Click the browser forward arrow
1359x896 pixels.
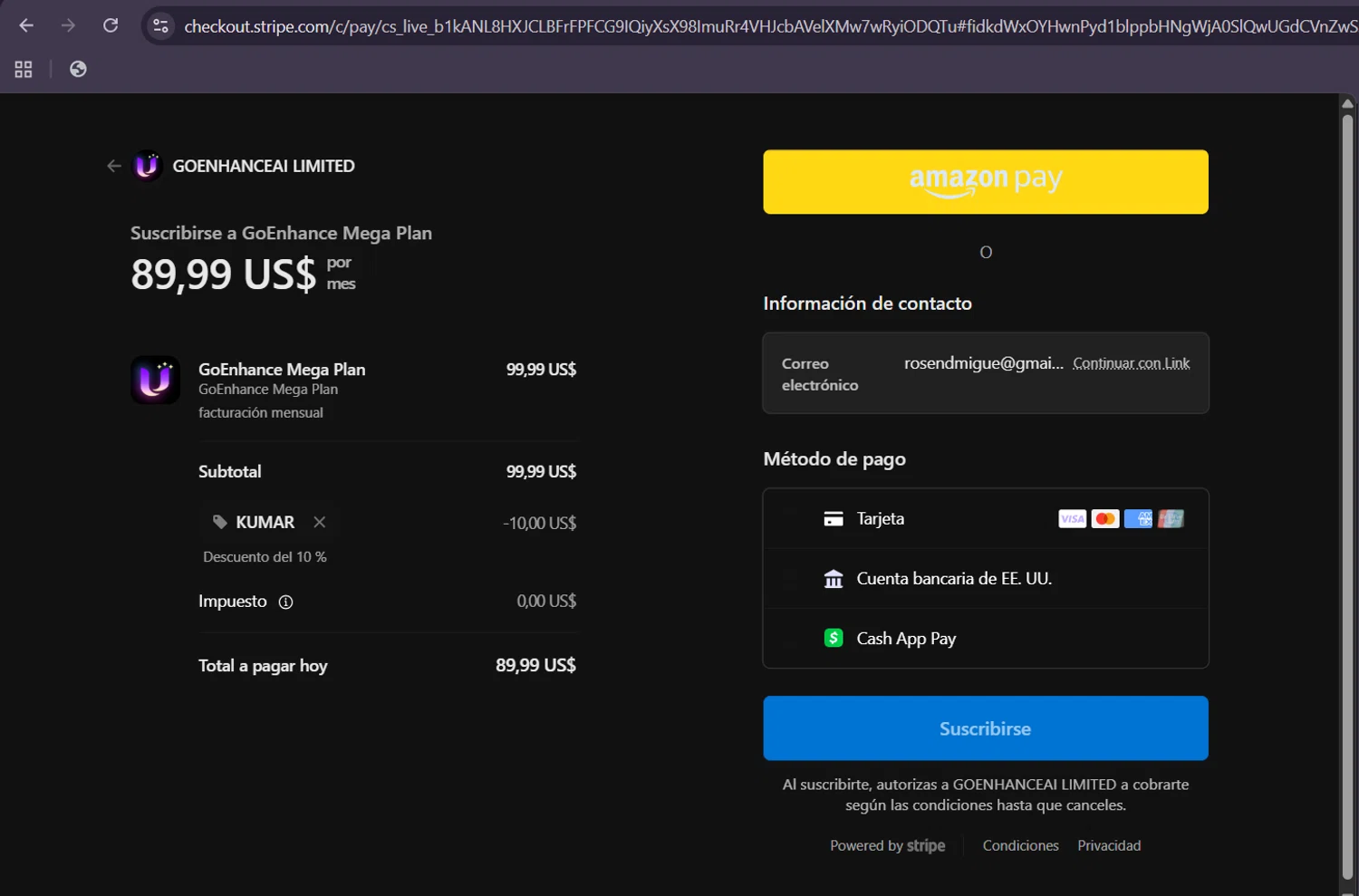[68, 25]
